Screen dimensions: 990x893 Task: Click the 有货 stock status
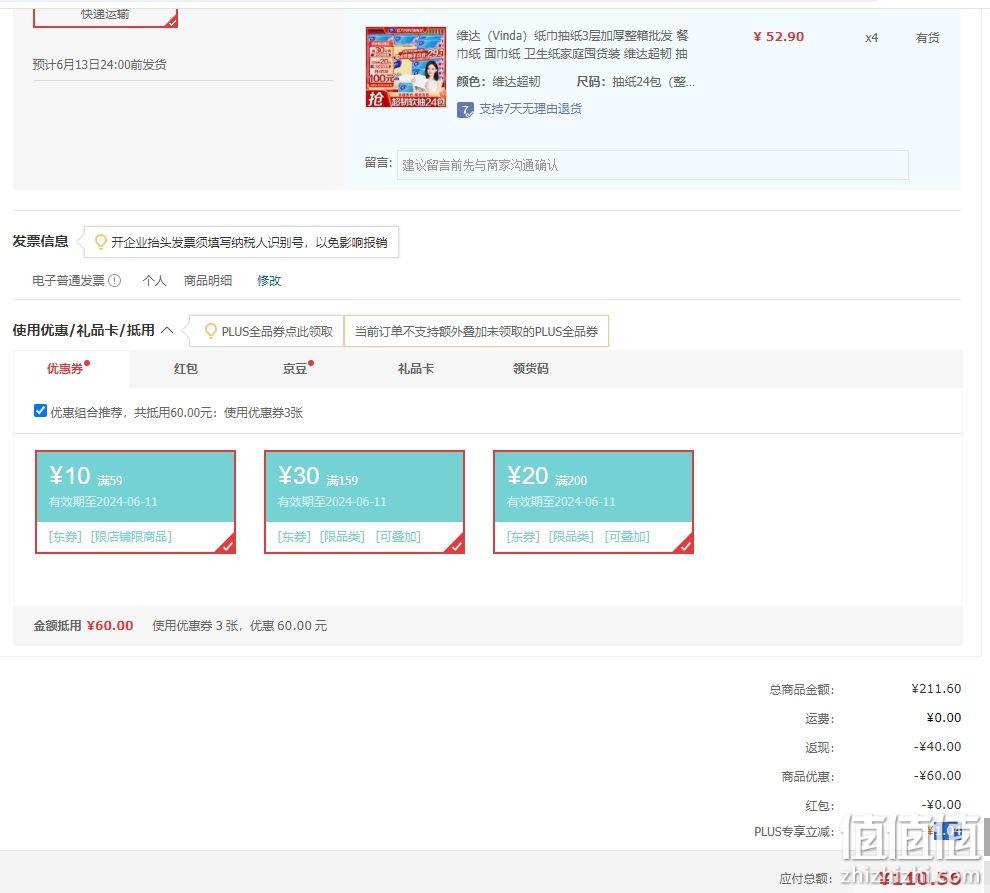[927, 37]
